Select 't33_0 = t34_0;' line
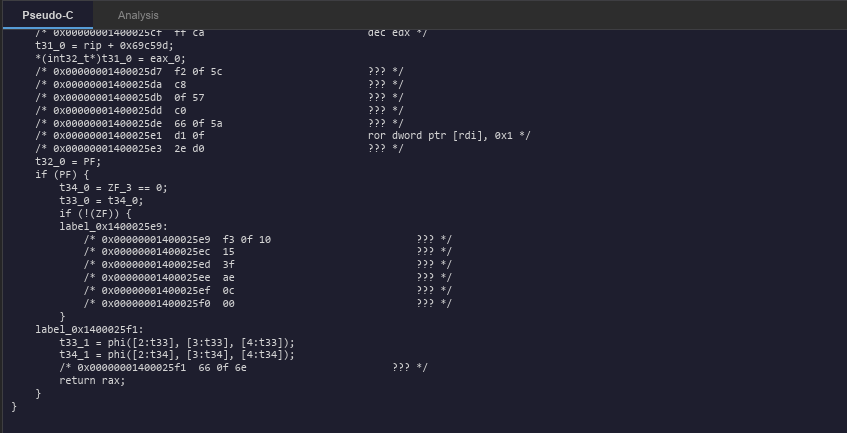The image size is (847, 433). (x=102, y=200)
